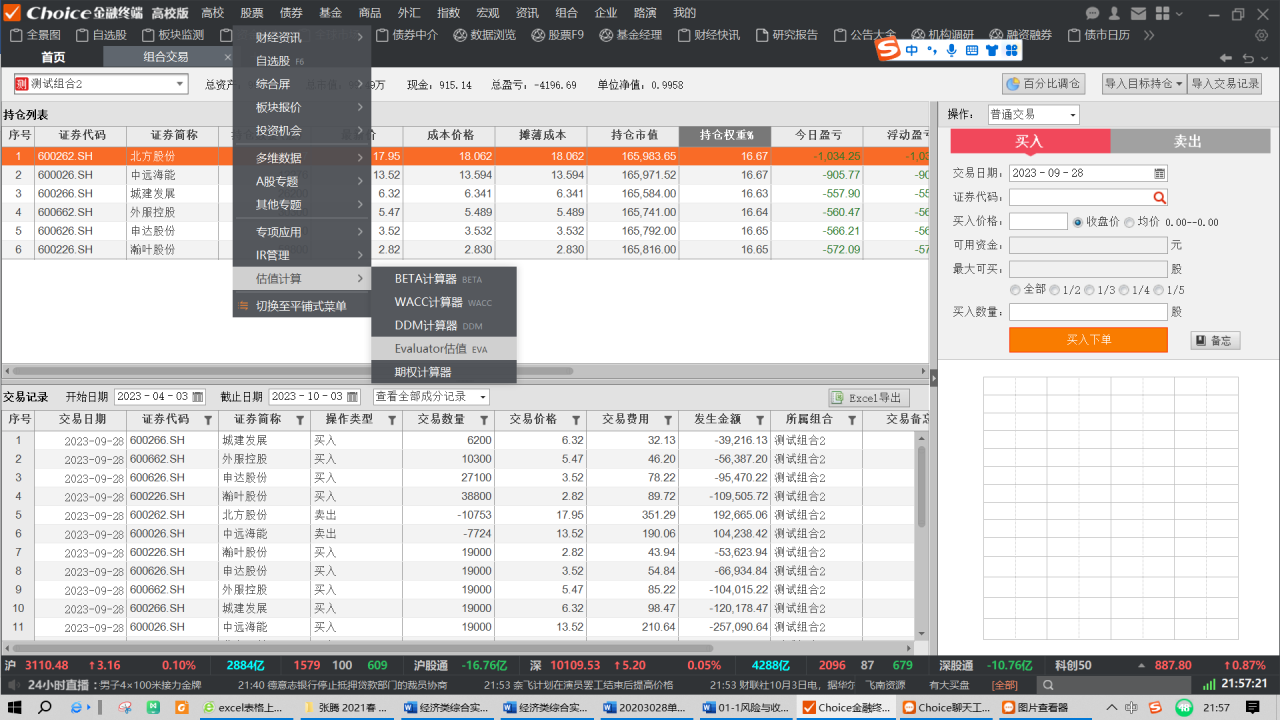Open the 全景图 toolbar shortcut

click(x=35, y=35)
